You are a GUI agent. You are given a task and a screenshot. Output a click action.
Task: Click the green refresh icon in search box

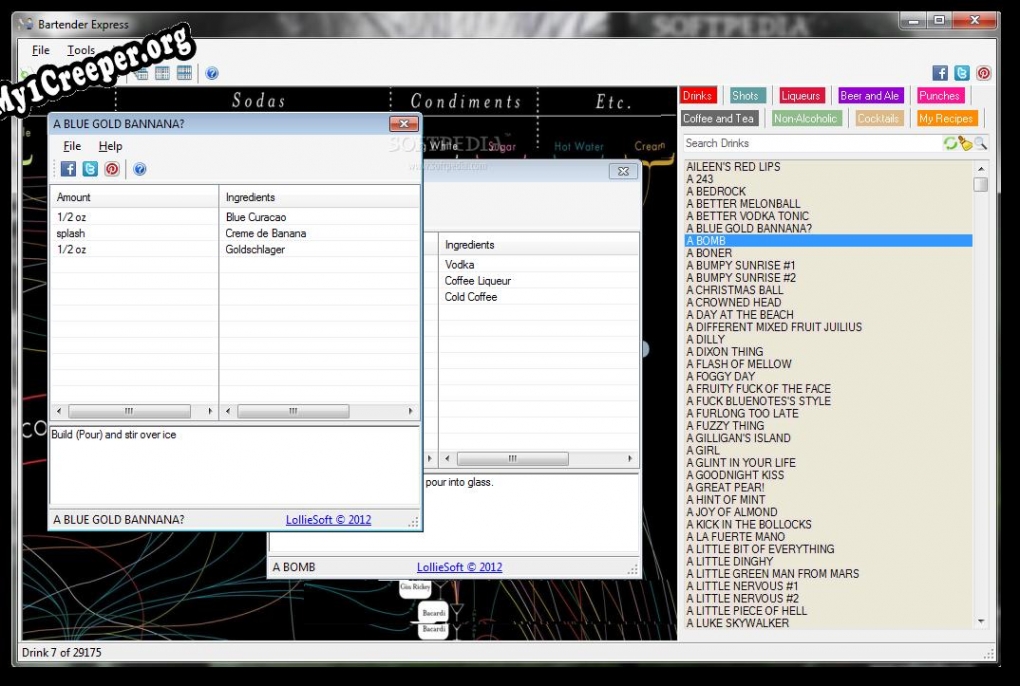(950, 144)
